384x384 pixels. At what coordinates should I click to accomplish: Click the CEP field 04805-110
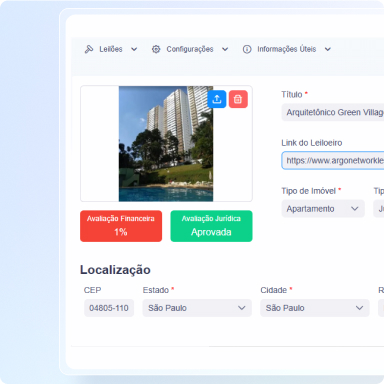[x=109, y=308]
